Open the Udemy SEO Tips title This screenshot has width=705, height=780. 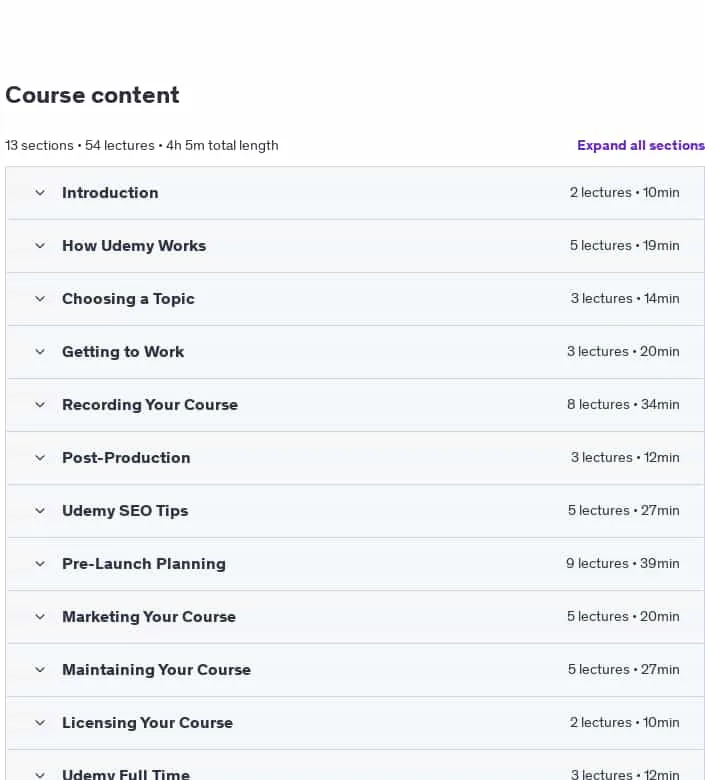[125, 511]
